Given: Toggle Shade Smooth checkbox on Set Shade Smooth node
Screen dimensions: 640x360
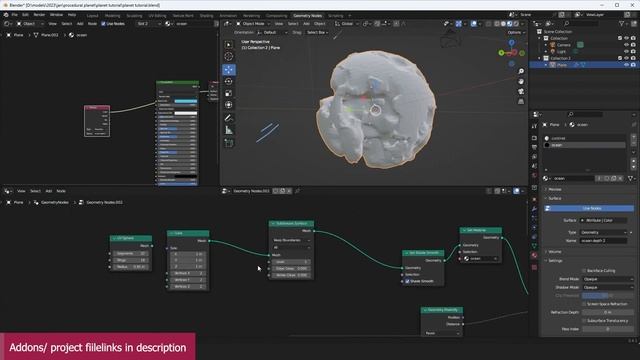Looking at the screenshot, I should [407, 281].
